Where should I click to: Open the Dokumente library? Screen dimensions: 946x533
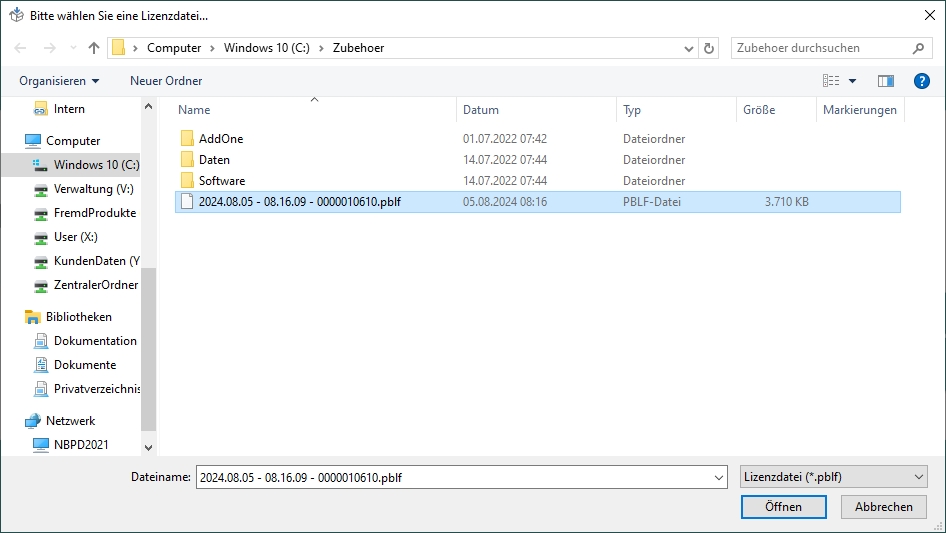84,365
